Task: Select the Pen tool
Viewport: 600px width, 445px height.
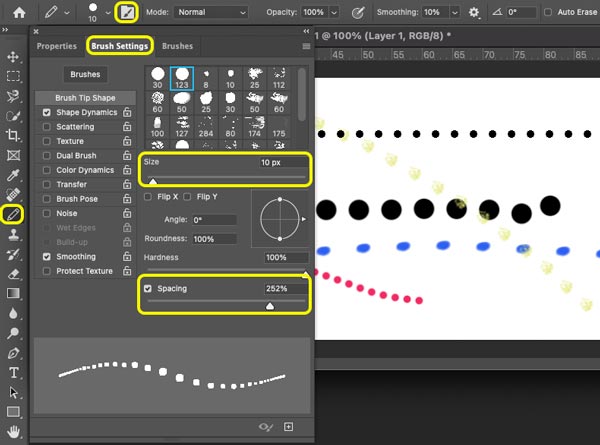Action: click(13, 353)
